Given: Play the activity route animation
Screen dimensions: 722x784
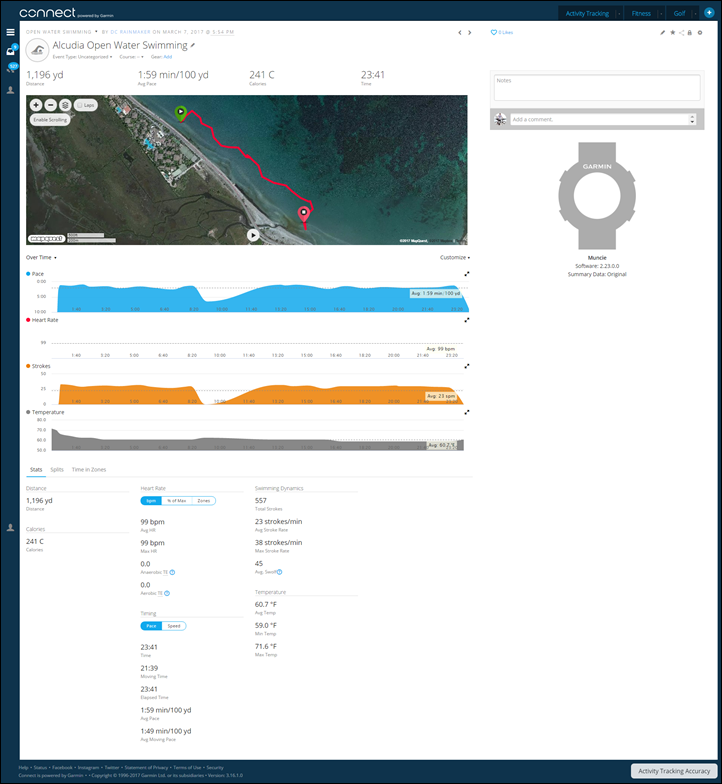Looking at the screenshot, I should pos(253,235).
